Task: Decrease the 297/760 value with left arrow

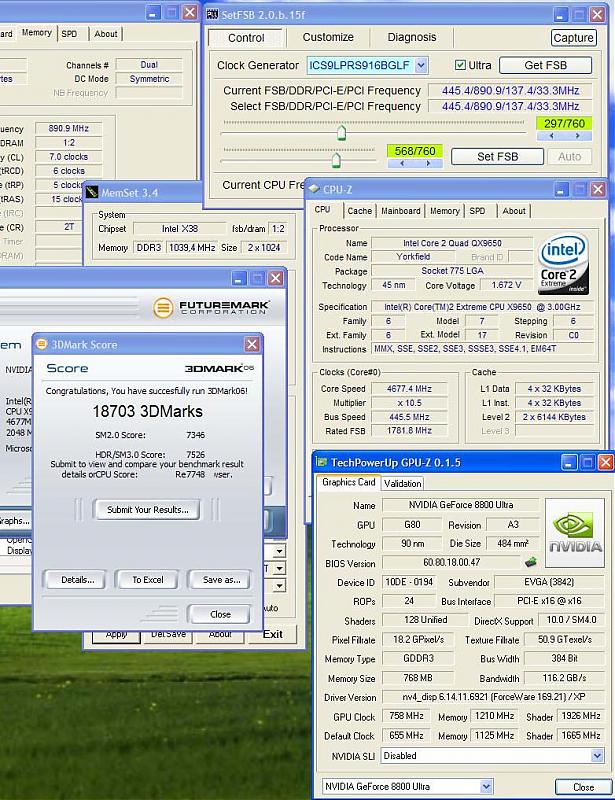Action: (551, 136)
